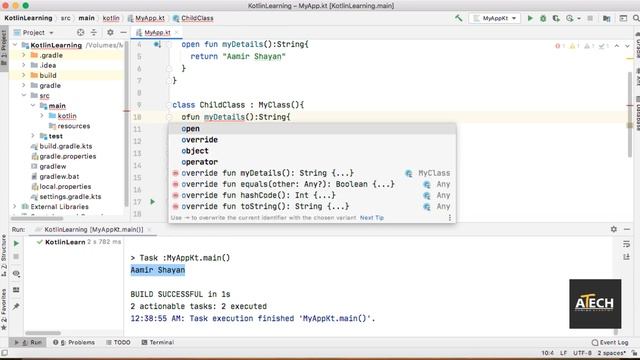
Task: Expand the test folder
Action: [33, 136]
